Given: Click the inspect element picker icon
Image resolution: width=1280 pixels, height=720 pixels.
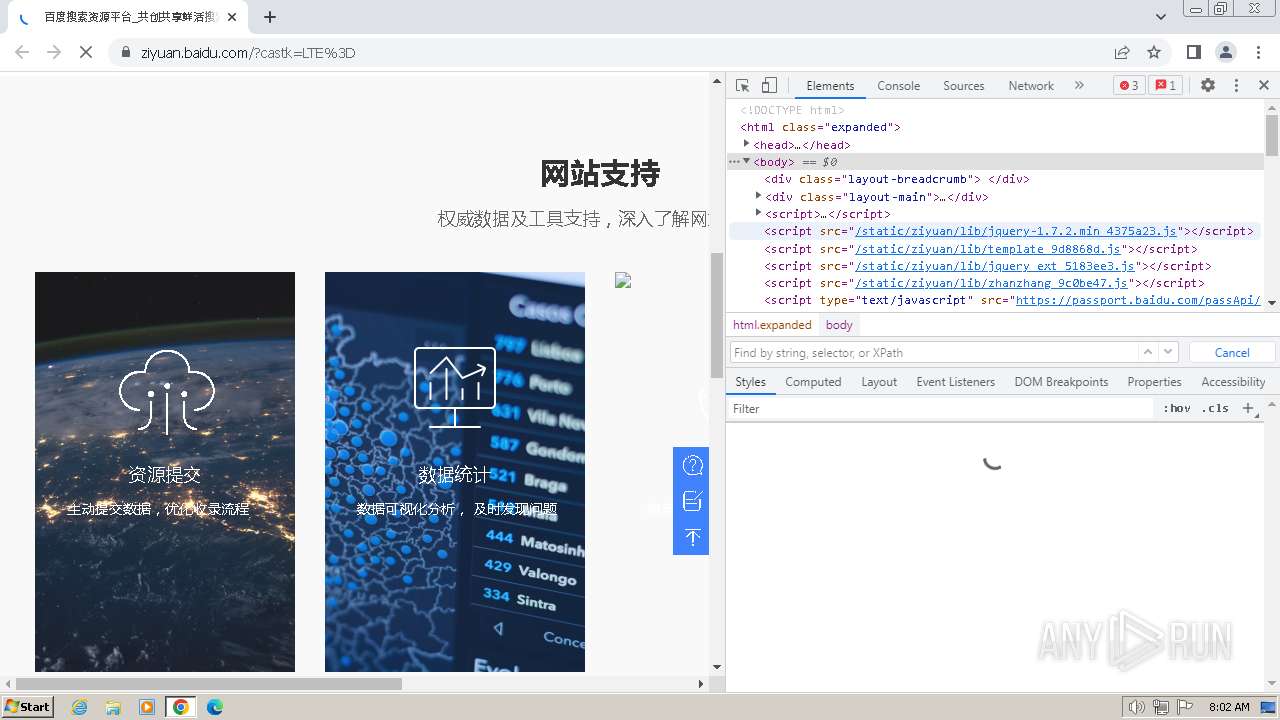Looking at the screenshot, I should tap(742, 86).
